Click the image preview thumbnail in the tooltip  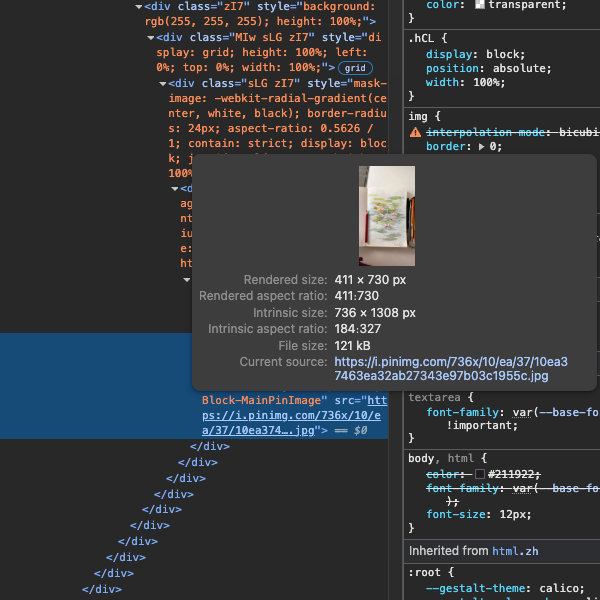pyautogui.click(x=386, y=216)
